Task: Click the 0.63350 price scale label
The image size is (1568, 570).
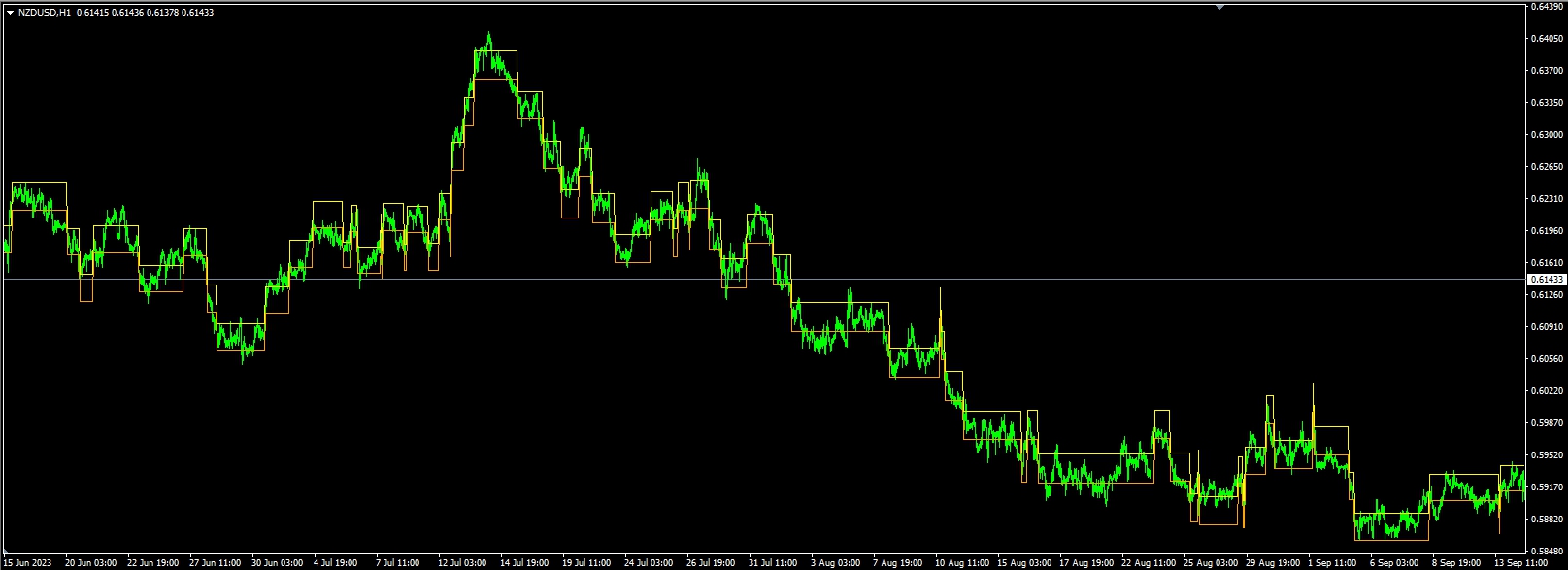Action: click(x=1546, y=102)
